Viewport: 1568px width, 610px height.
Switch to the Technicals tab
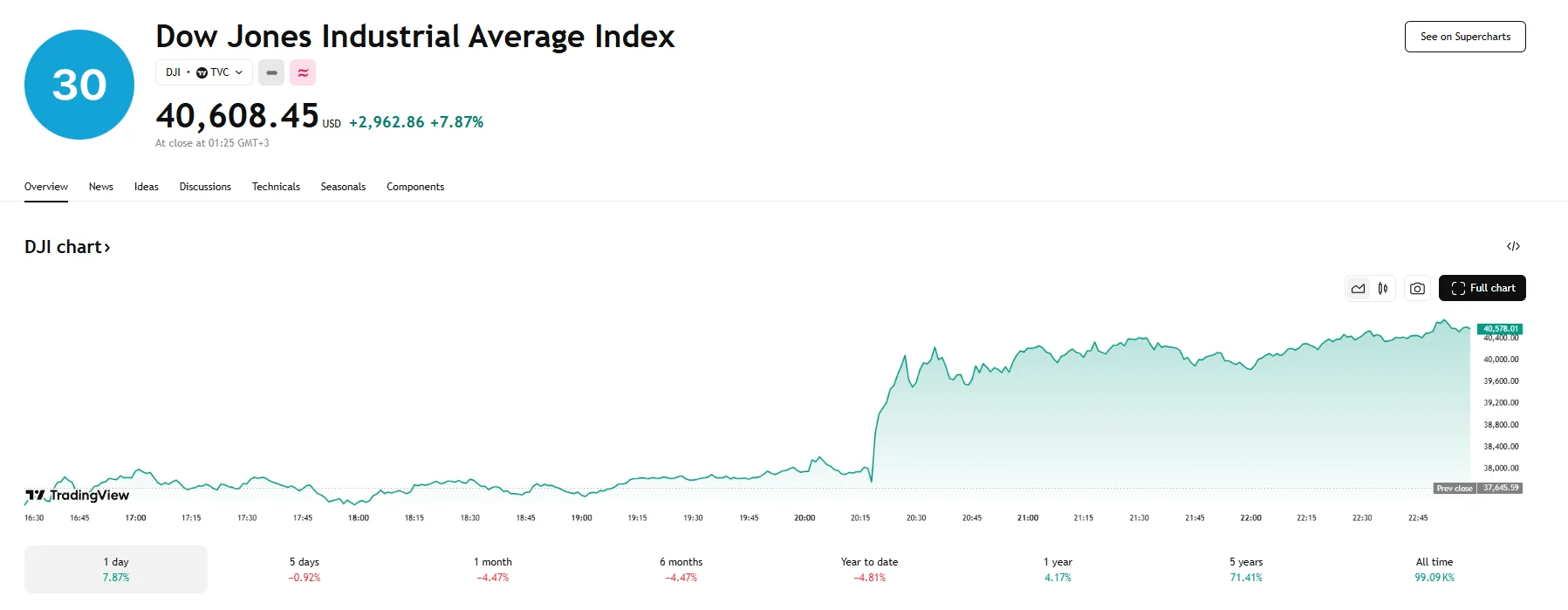click(275, 187)
